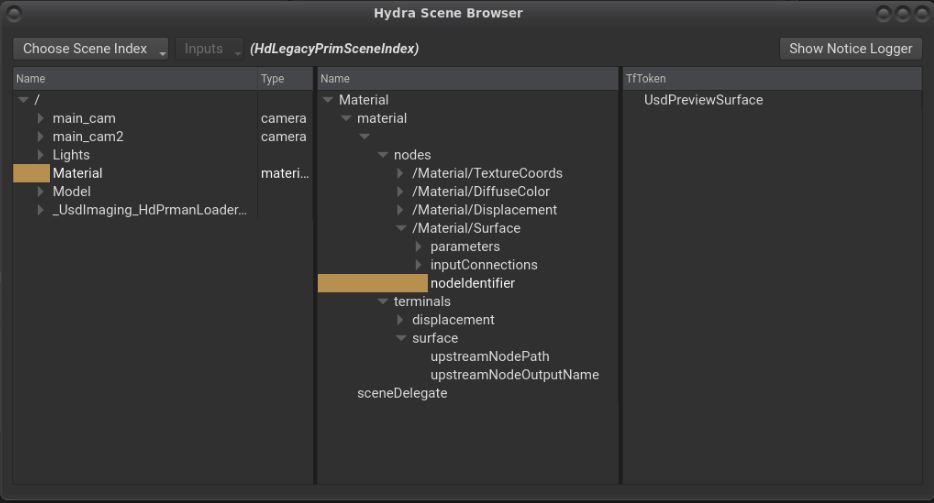Expand the Lights prim arrow

(x=41, y=155)
